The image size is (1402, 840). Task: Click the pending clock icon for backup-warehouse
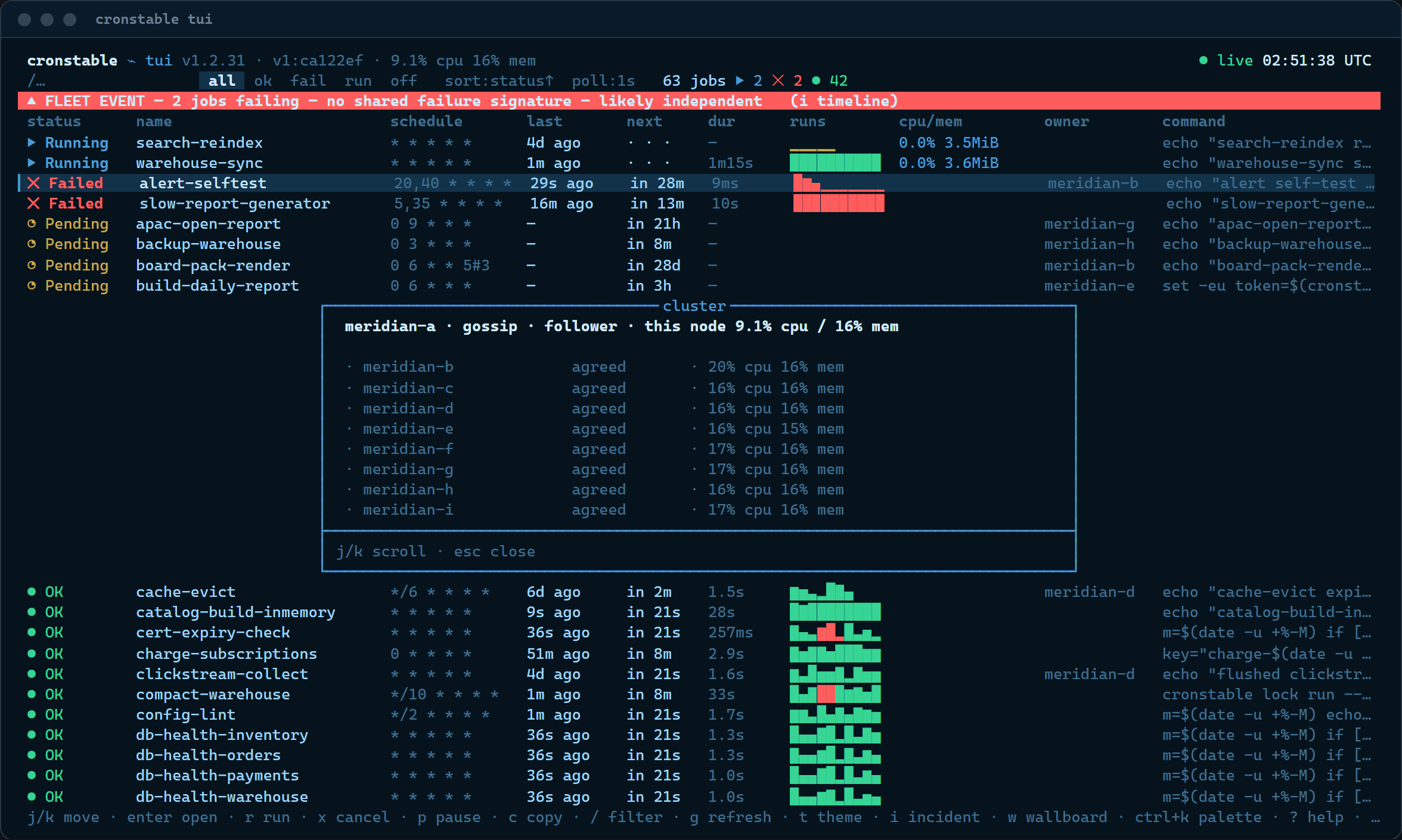[32, 244]
